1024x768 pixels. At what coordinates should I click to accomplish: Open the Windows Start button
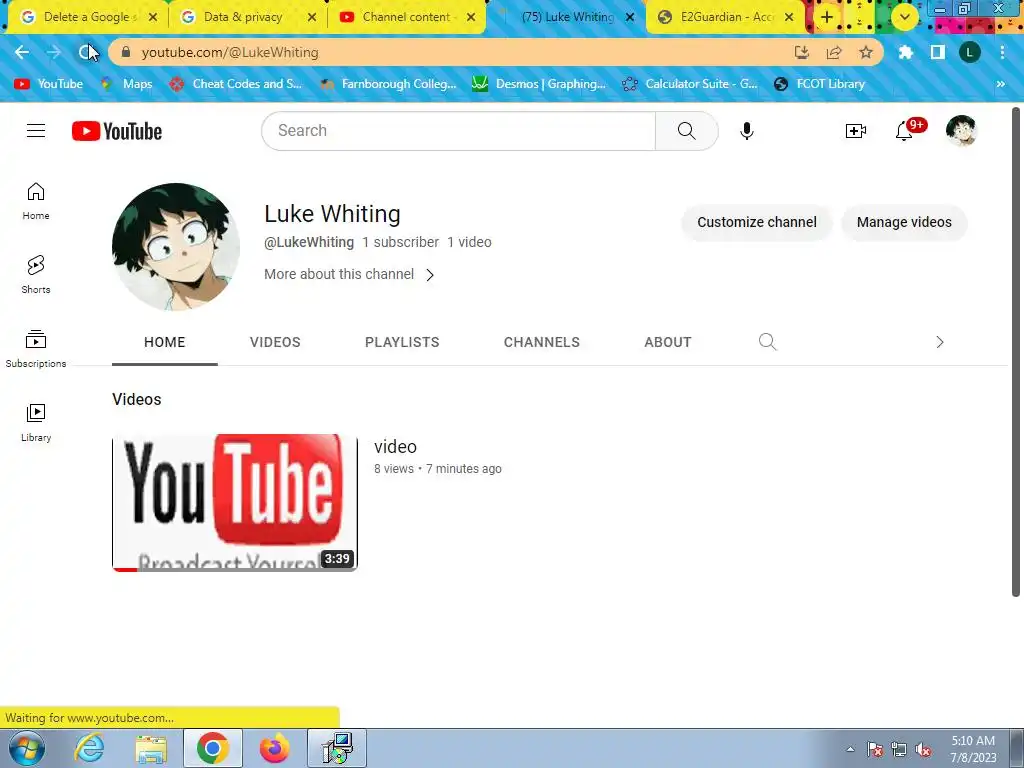pyautogui.click(x=27, y=748)
